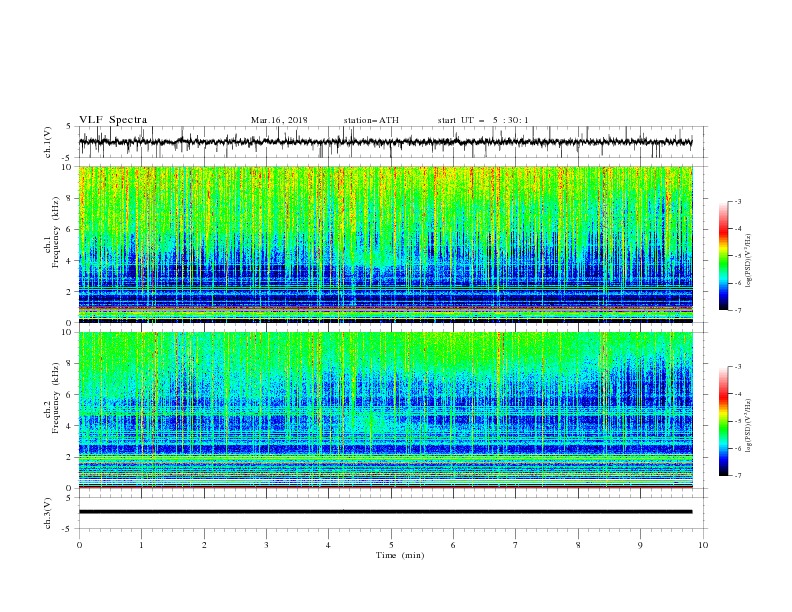The image size is (792, 612).
Task: Click the log(PSD) label of ch.2 color bar
Action: tap(748, 426)
